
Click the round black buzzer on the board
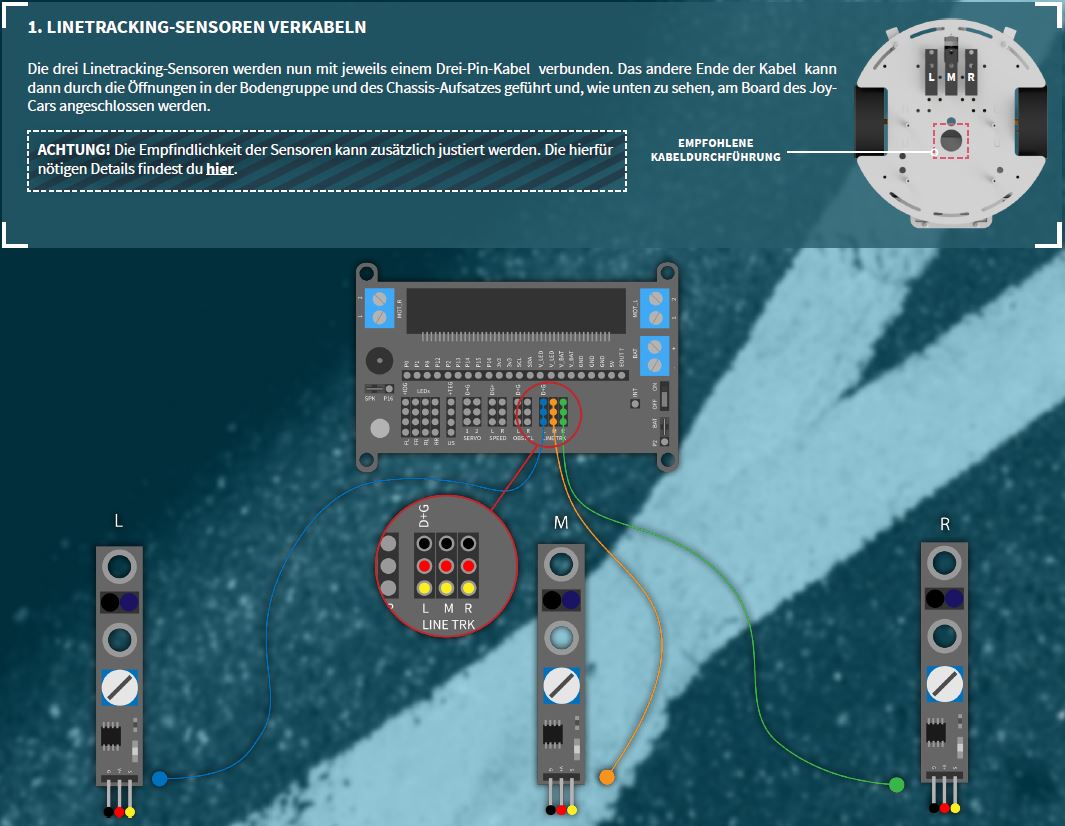tap(379, 361)
